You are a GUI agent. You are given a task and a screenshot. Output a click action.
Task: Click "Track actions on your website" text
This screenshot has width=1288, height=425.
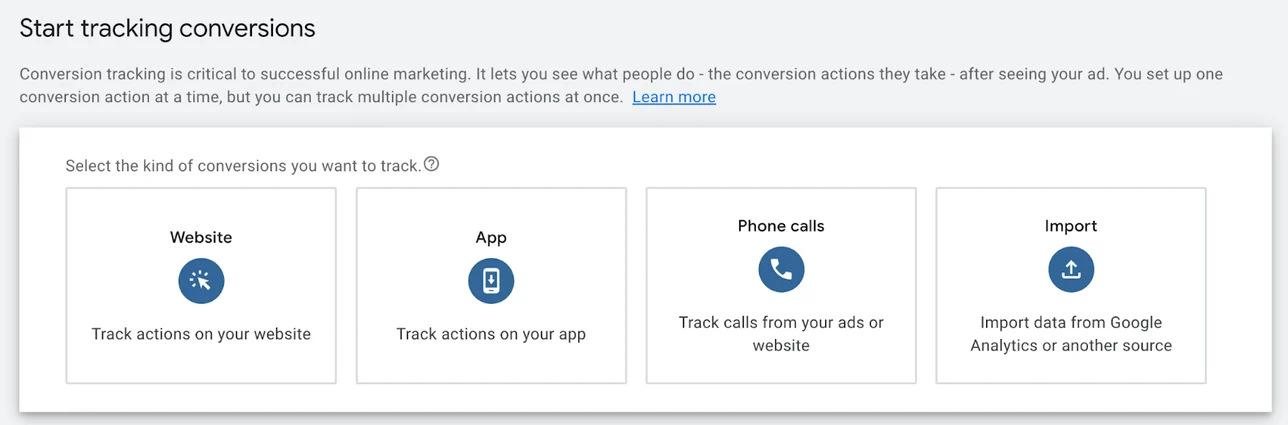pos(201,334)
